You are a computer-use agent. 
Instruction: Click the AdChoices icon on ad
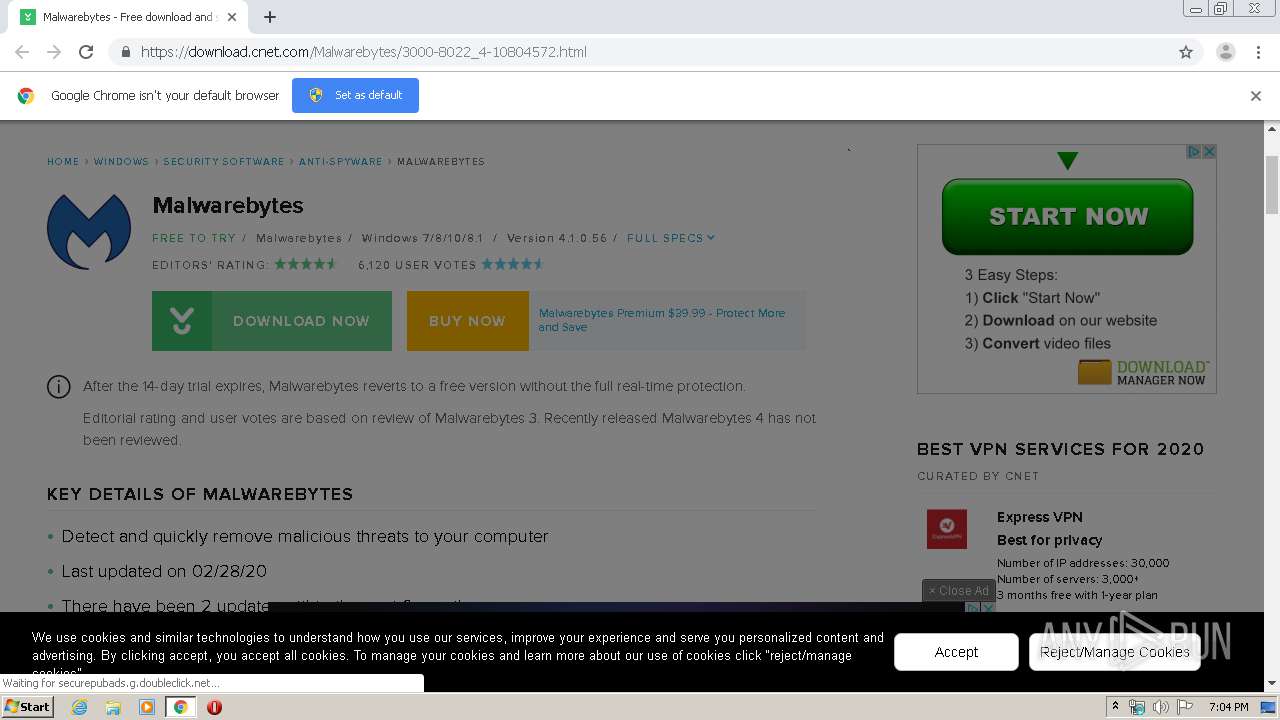tap(1193, 152)
